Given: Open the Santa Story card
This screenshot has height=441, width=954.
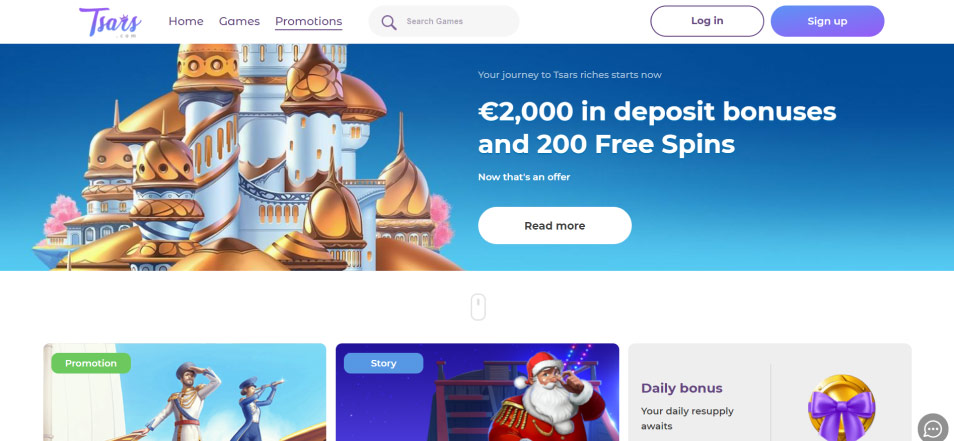Looking at the screenshot, I should 478,392.
